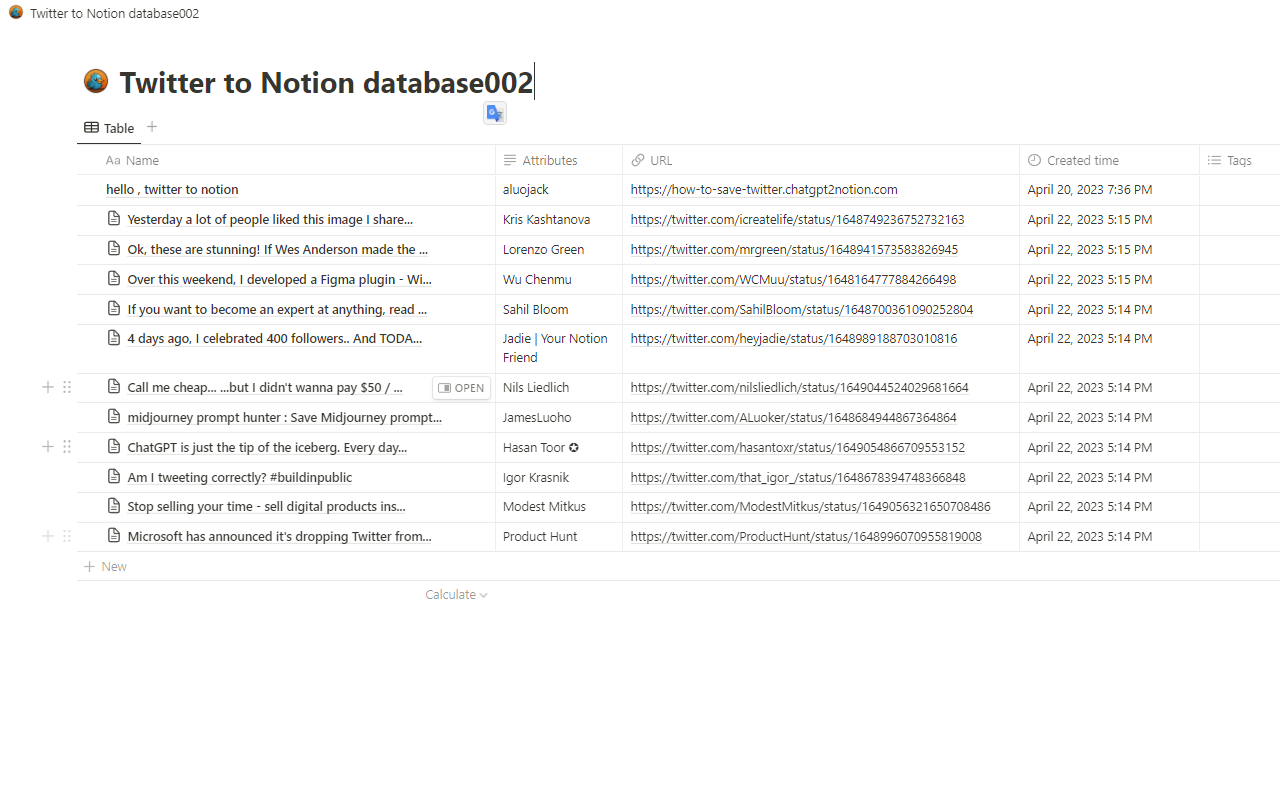Open Name column header menu
The height and width of the screenshot is (800, 1280).
(x=286, y=160)
